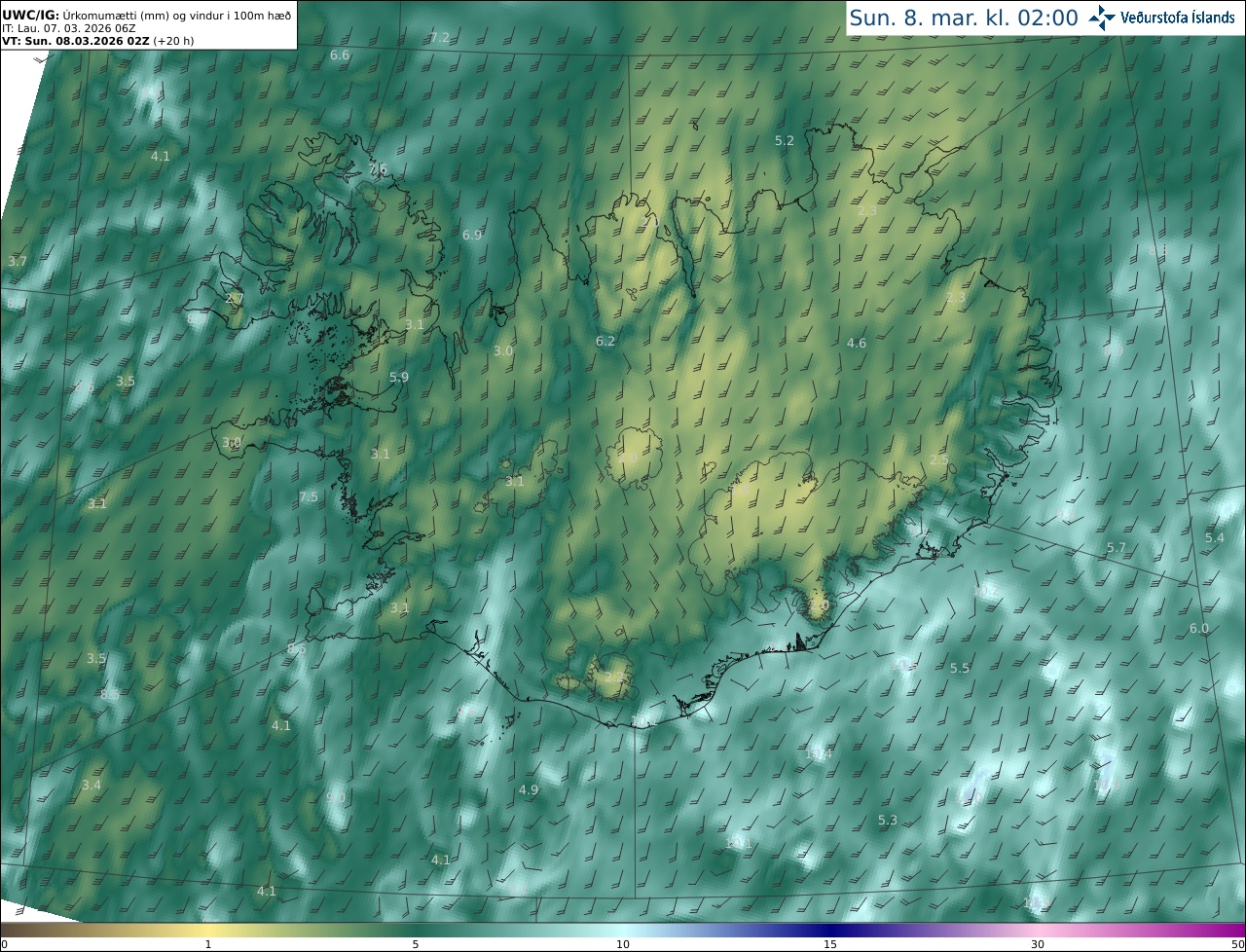Image resolution: width=1246 pixels, height=952 pixels.
Task: Click the 5.5 value on the map
Action: (960, 668)
